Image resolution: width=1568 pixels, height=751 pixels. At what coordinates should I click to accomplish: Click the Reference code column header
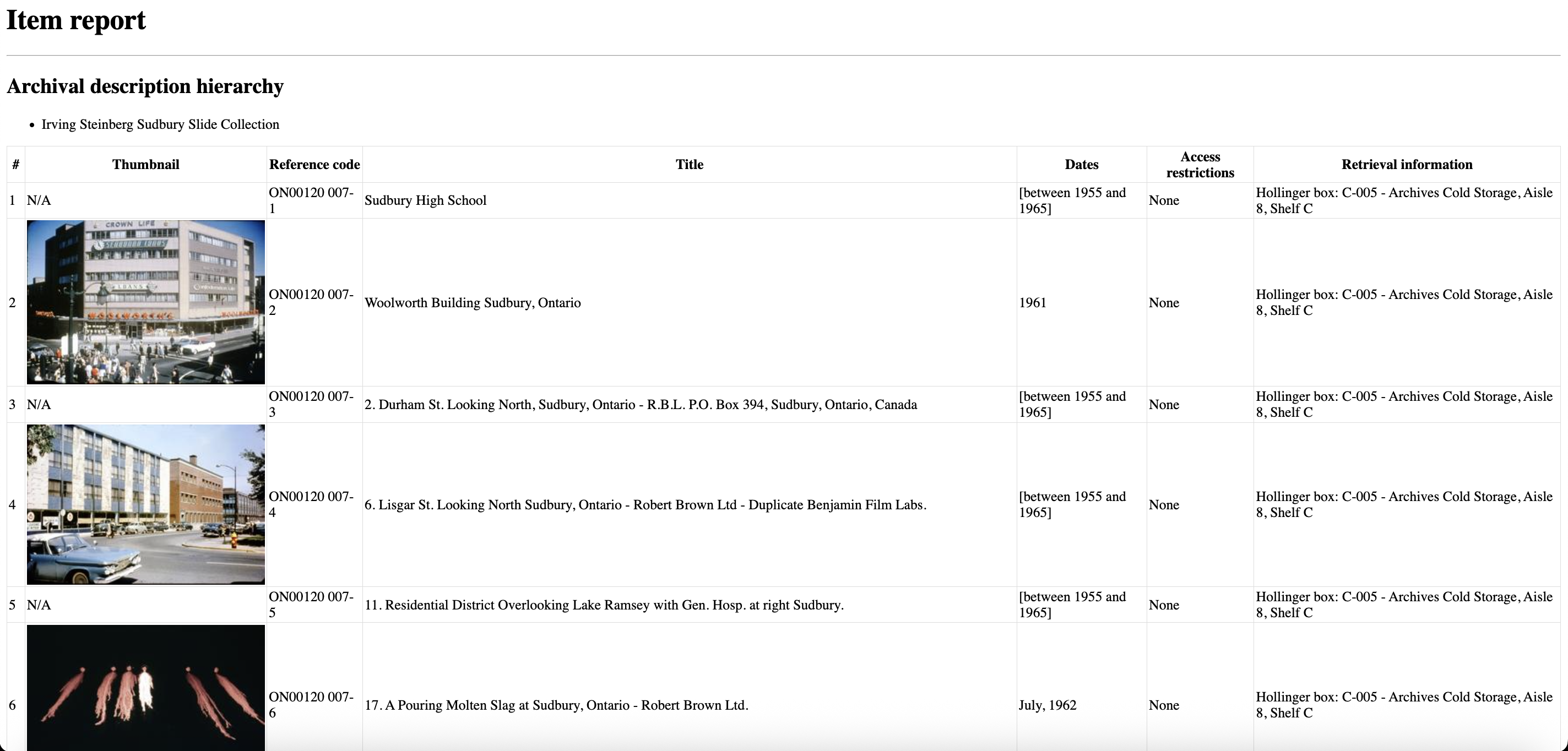point(314,164)
